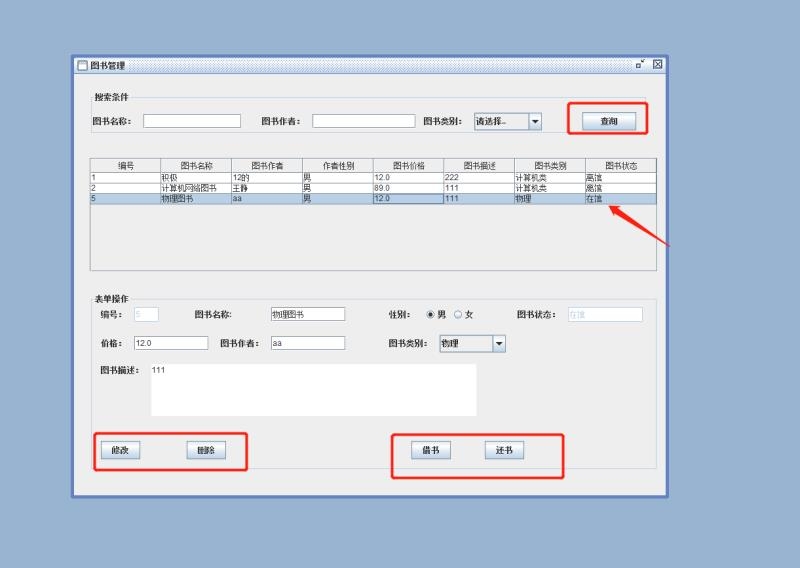Select the table cell 计算机网络图书
The image size is (800, 568).
coord(196,188)
